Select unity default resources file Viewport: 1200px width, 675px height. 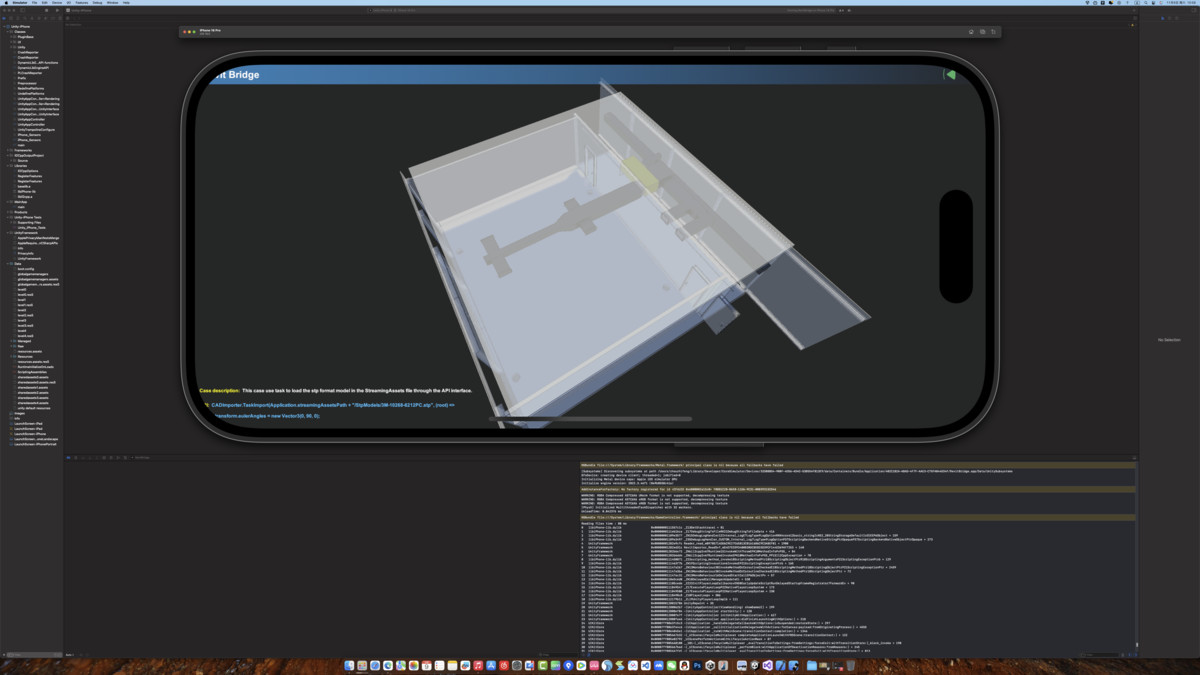point(34,408)
